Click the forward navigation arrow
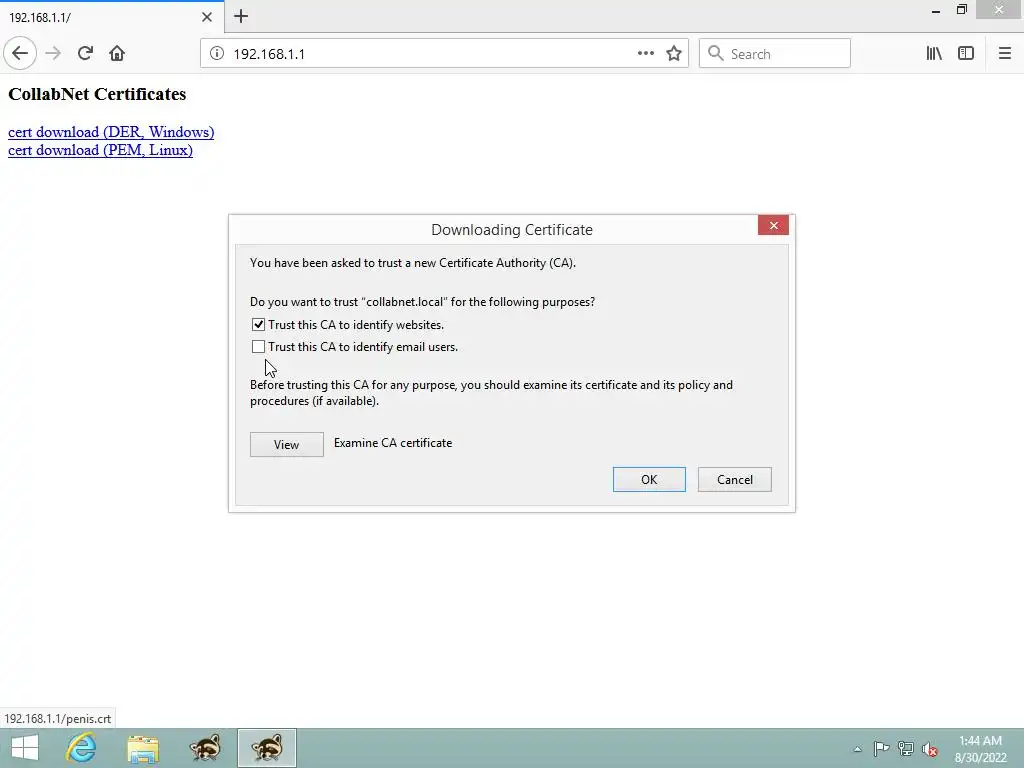 point(53,54)
